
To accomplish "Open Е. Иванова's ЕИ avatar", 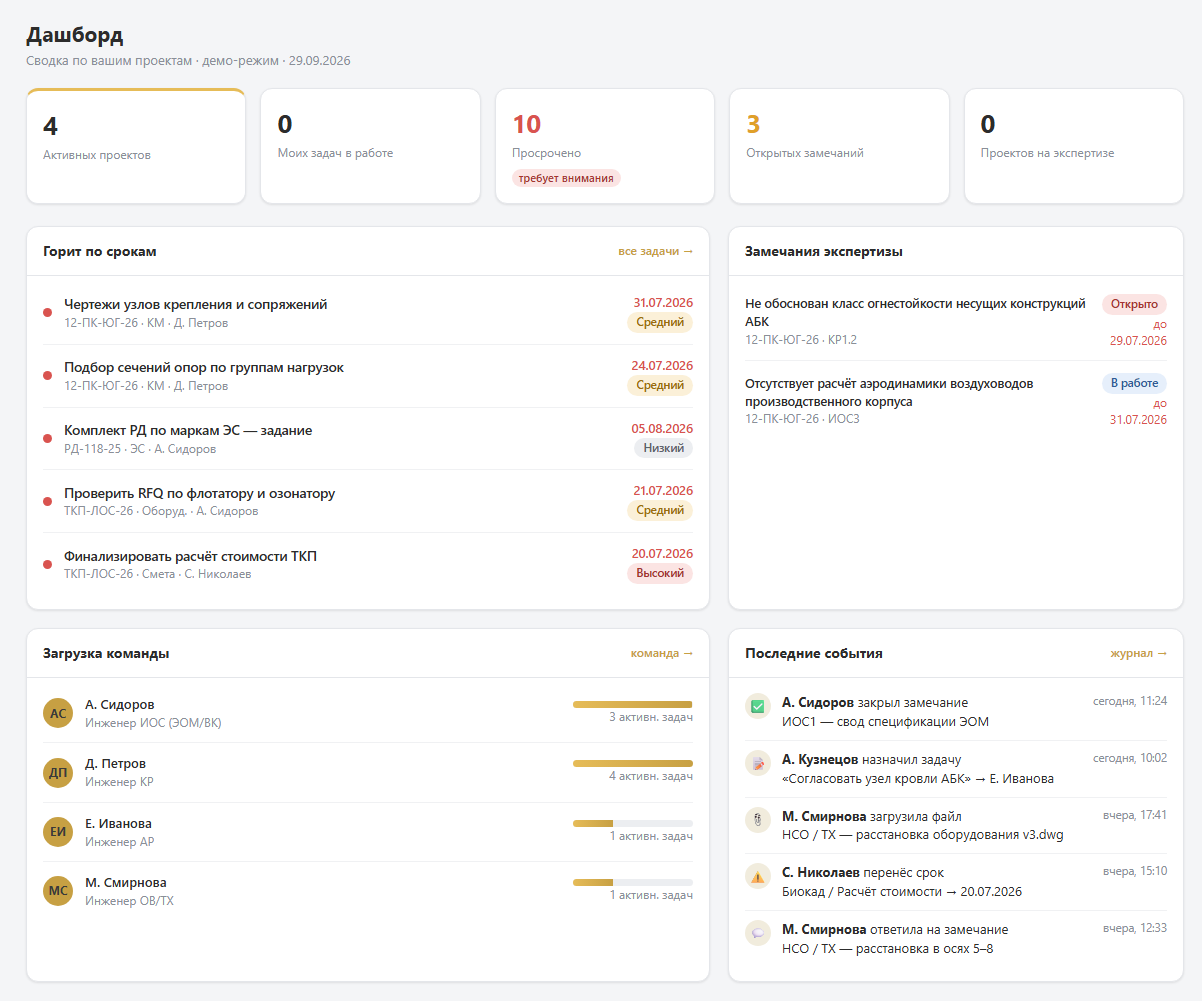I will pyautogui.click(x=58, y=832).
